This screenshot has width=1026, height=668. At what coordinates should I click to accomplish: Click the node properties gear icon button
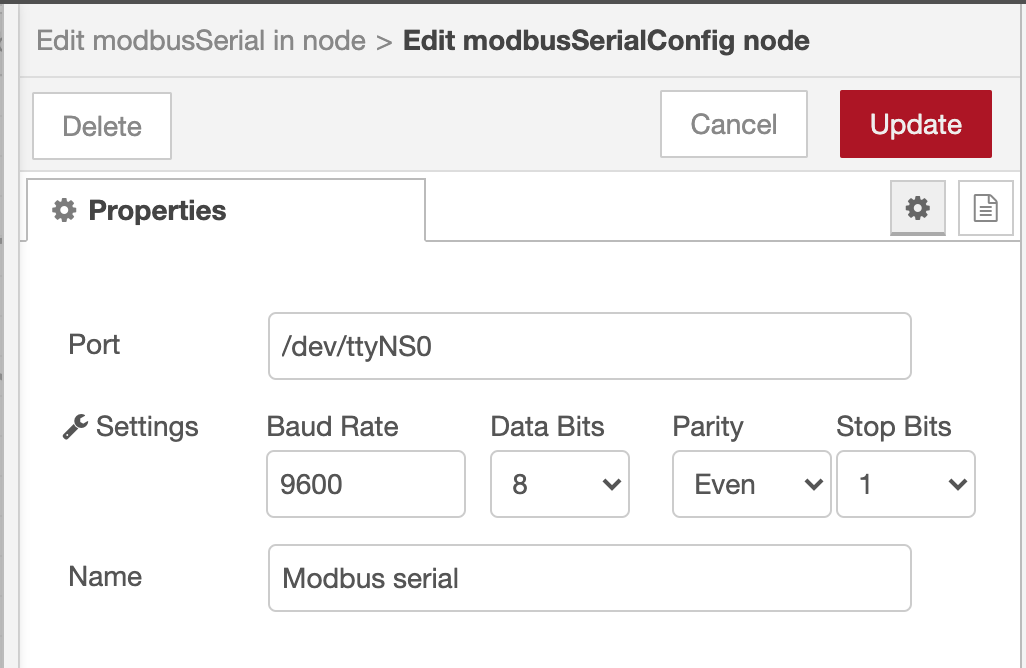coord(917,208)
